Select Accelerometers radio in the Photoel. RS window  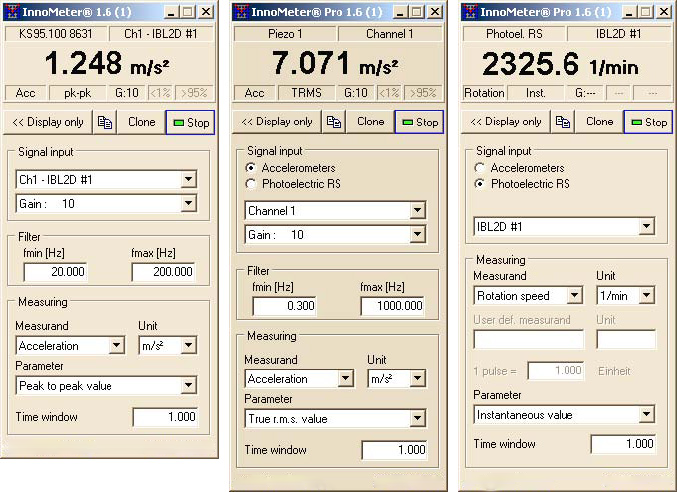(481, 168)
